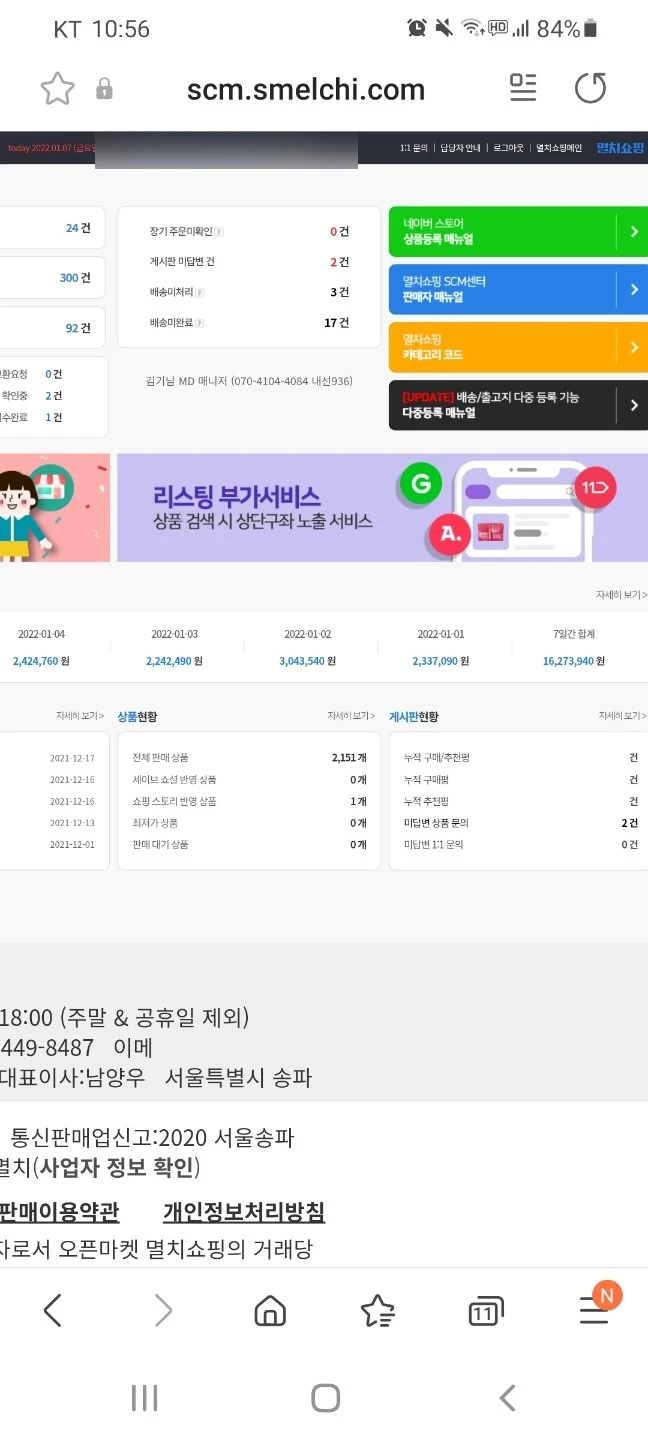This screenshot has width=648, height=1440.
Task: Open the browser home page icon
Action: point(270,1310)
